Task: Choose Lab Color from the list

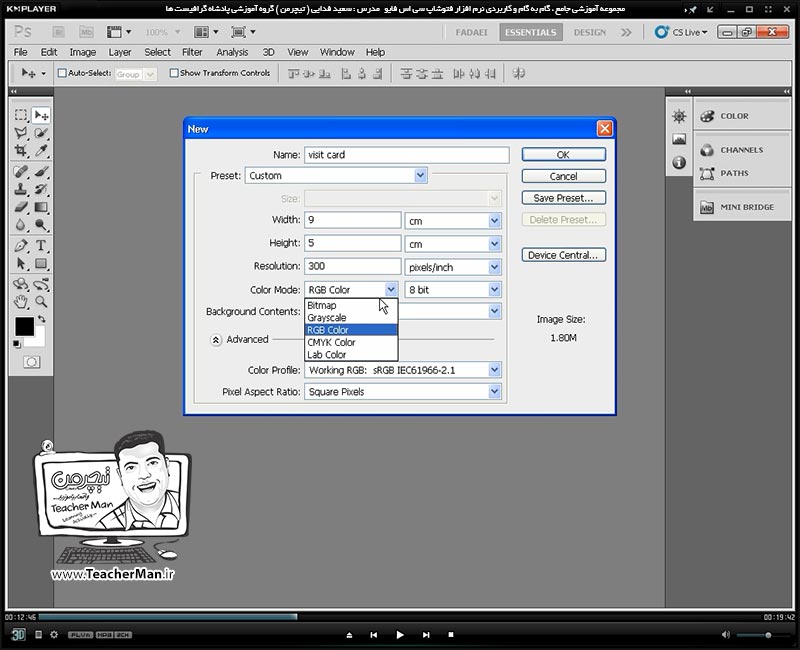Action: coord(351,355)
